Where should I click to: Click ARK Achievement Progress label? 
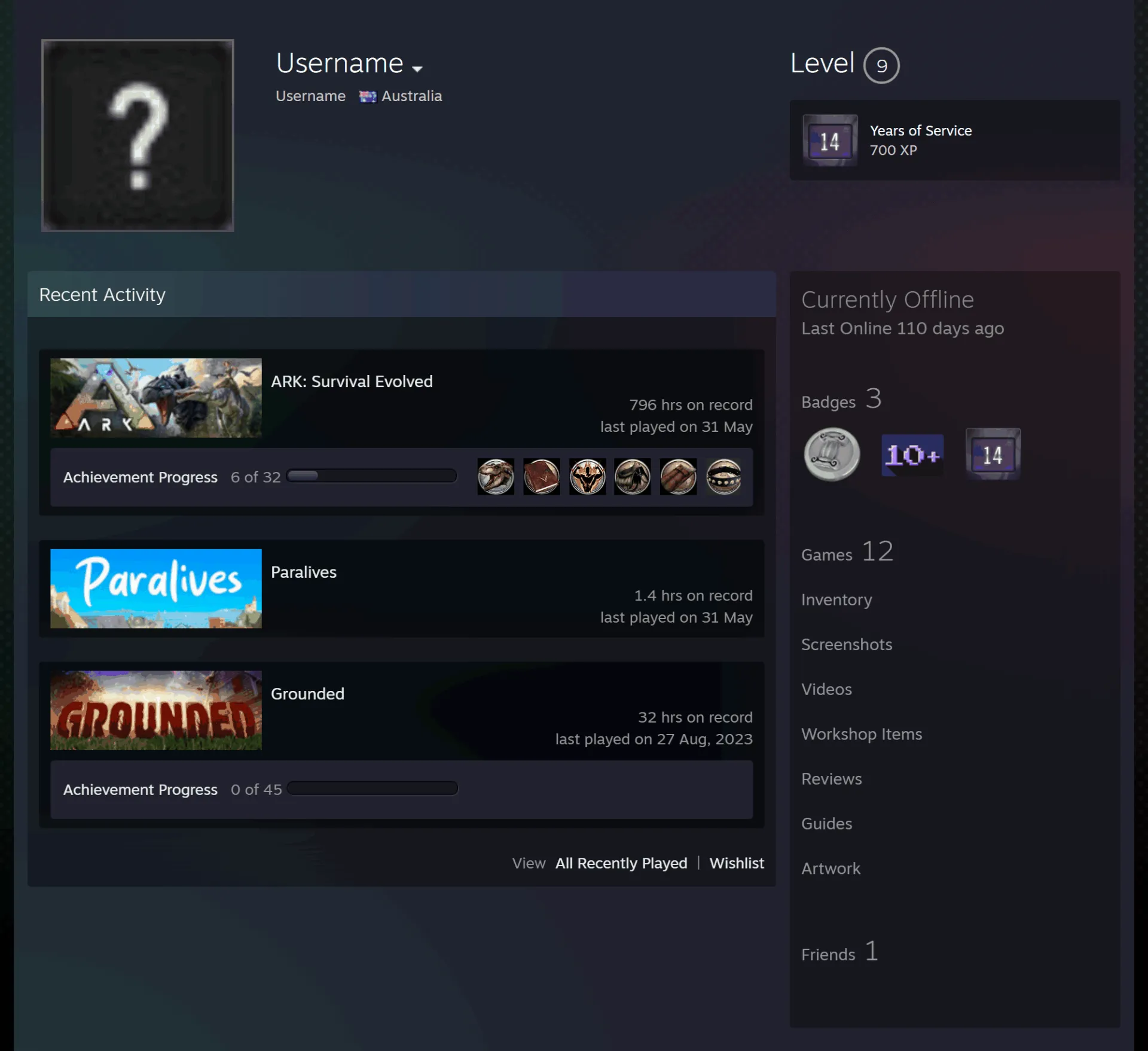click(x=141, y=477)
